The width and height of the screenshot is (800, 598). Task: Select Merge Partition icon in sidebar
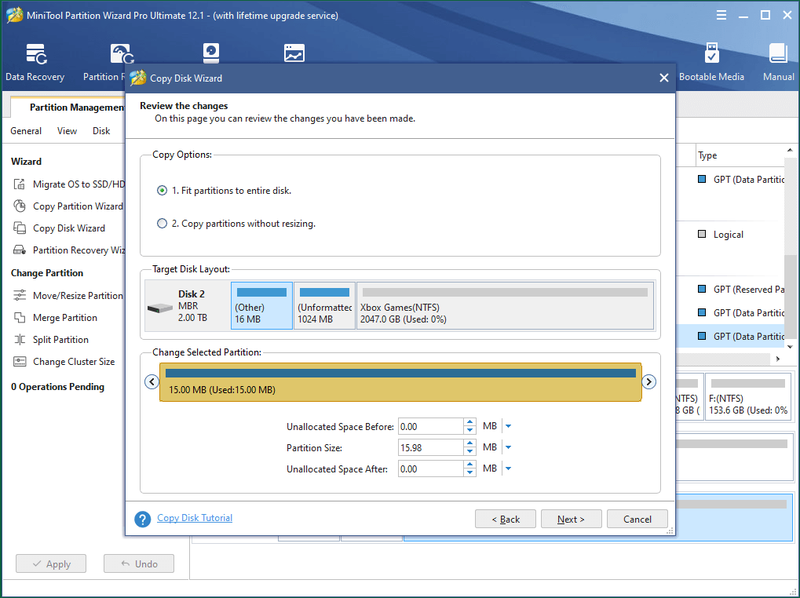(19, 317)
